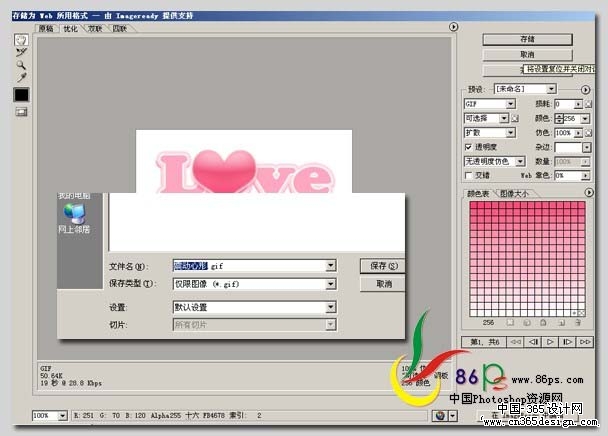
Task: Step to next animation frame
Action: coord(567,342)
